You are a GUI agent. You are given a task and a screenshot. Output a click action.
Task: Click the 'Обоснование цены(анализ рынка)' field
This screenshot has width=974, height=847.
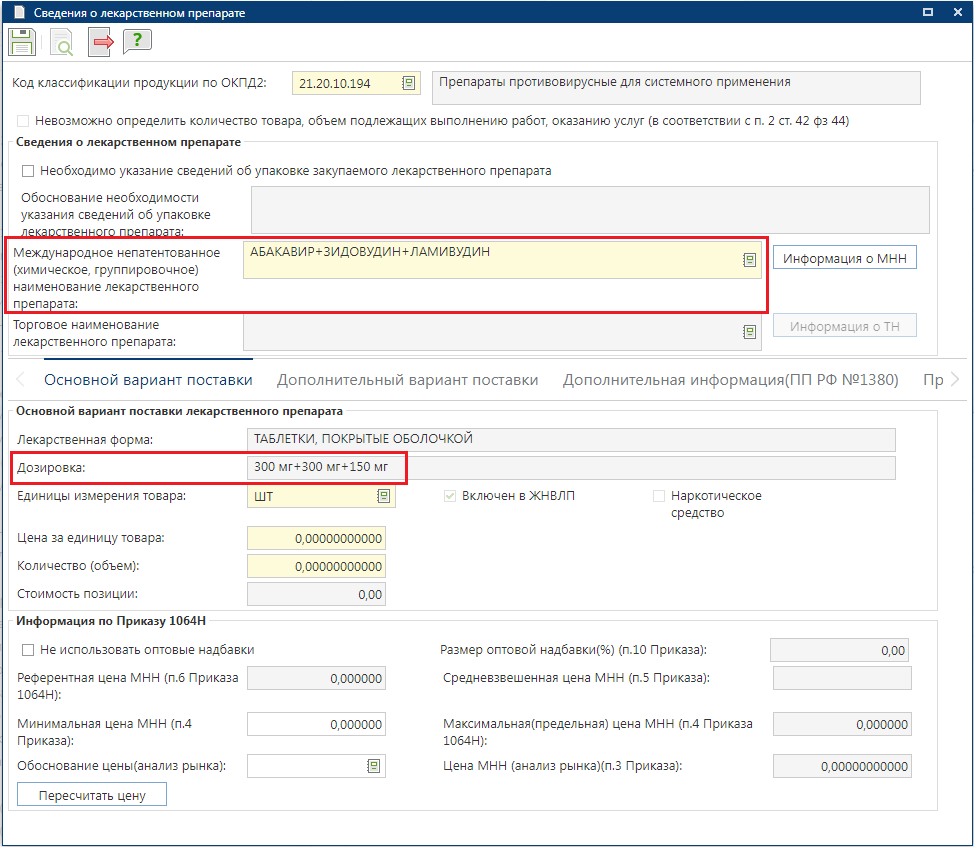click(316, 766)
